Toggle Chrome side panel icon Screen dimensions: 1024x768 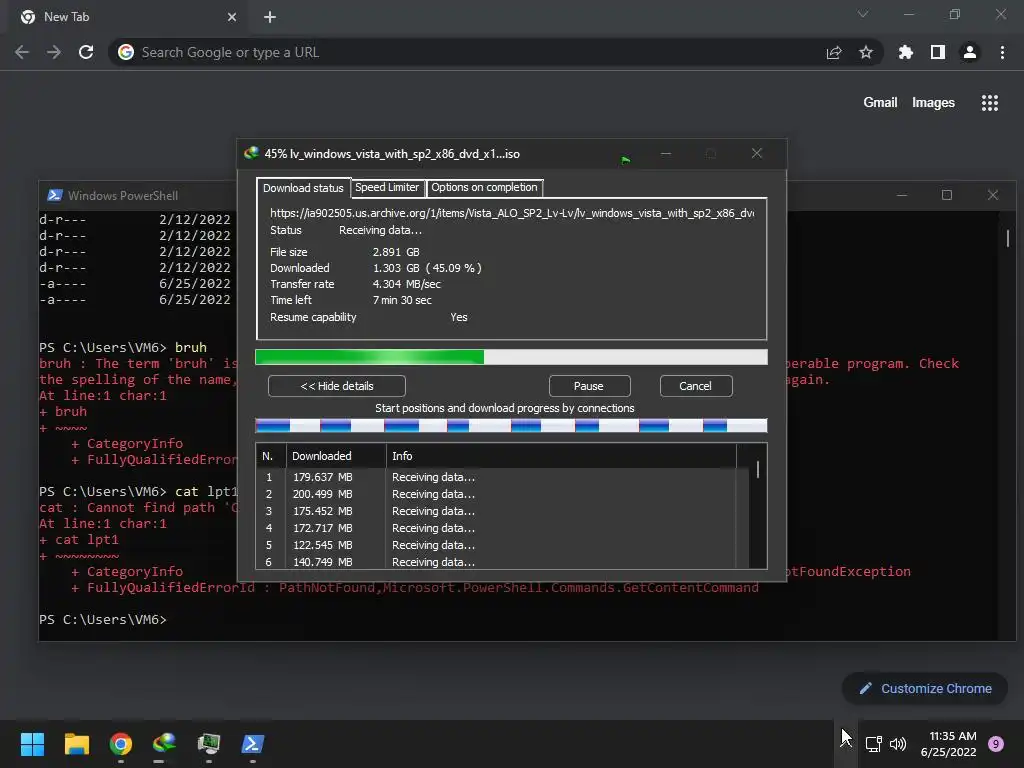pos(938,52)
